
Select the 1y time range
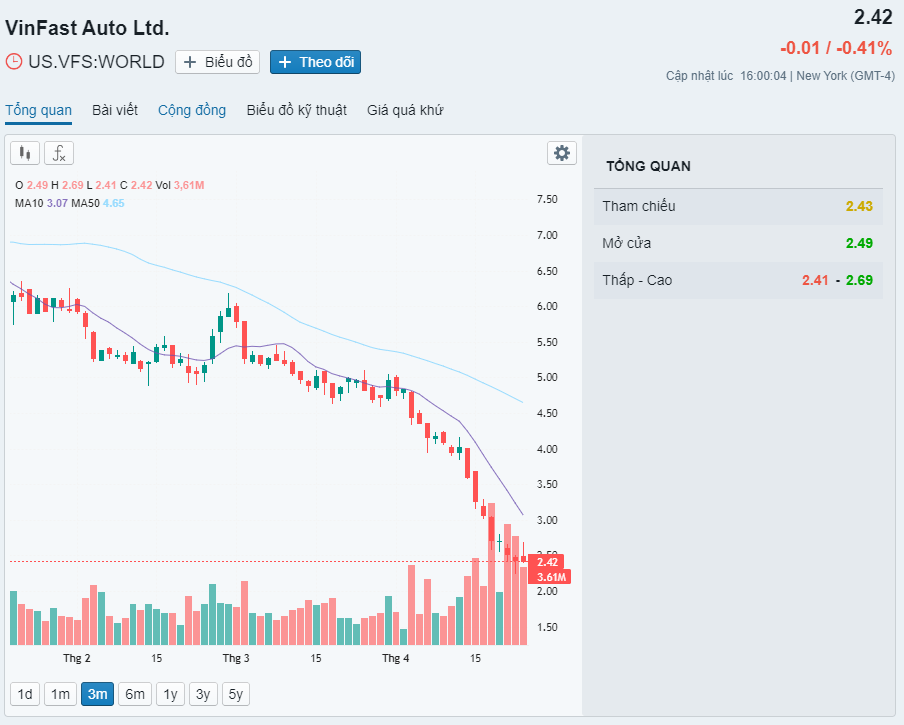(x=170, y=694)
